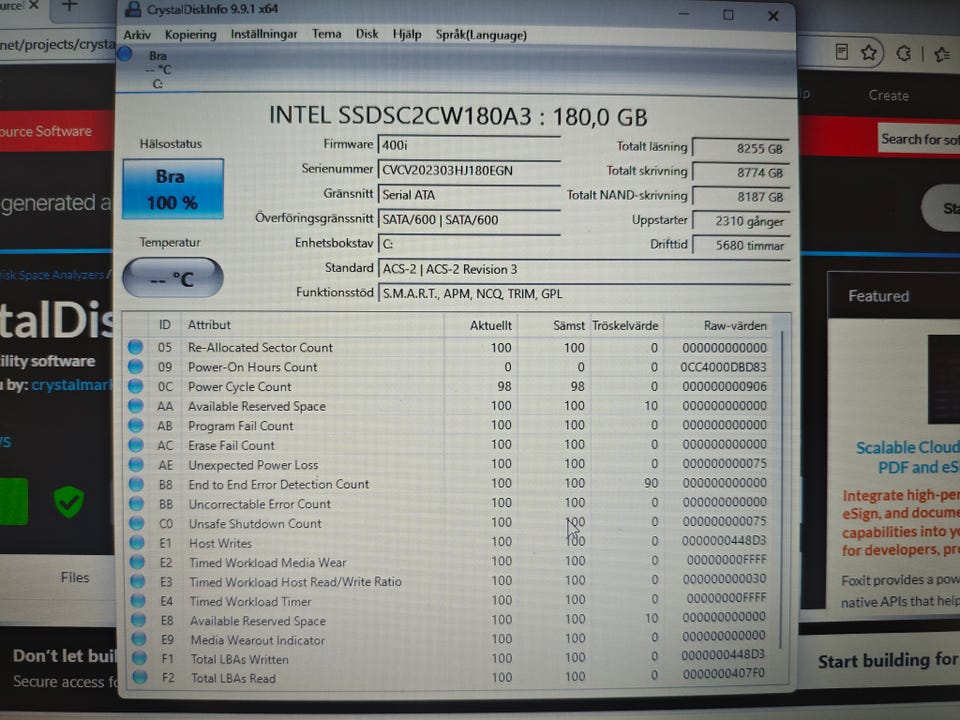This screenshot has width=960, height=720.
Task: Click status orb beside Re-Allocated Sector Count
Action: click(135, 347)
